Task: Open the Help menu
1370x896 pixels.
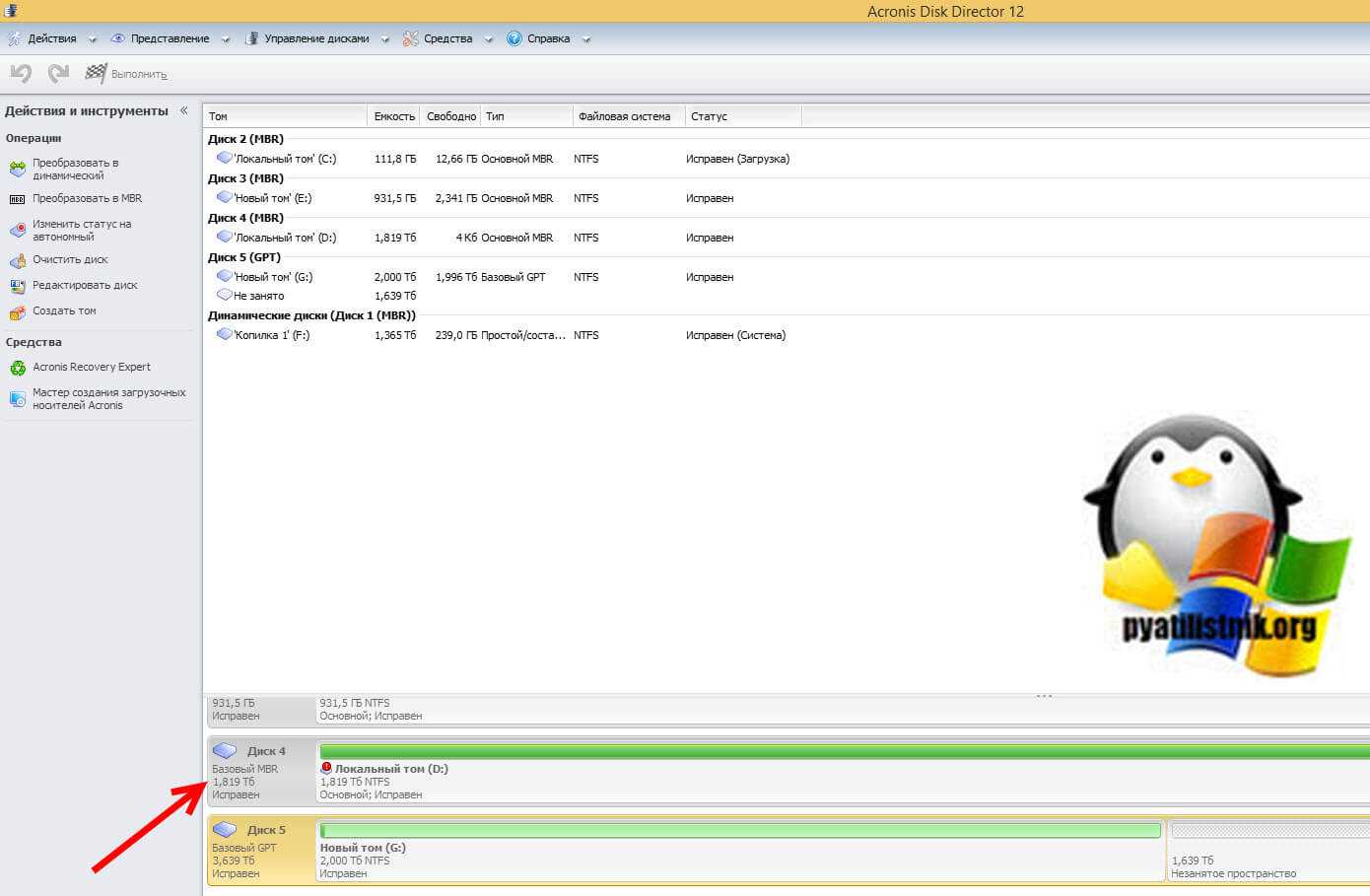Action: 547,39
